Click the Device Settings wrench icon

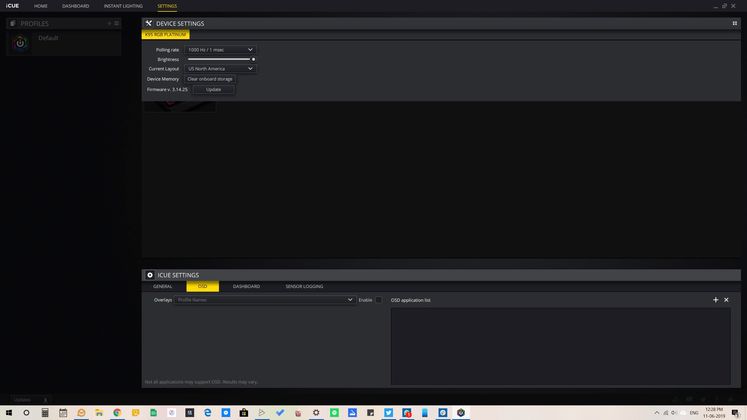coord(149,23)
